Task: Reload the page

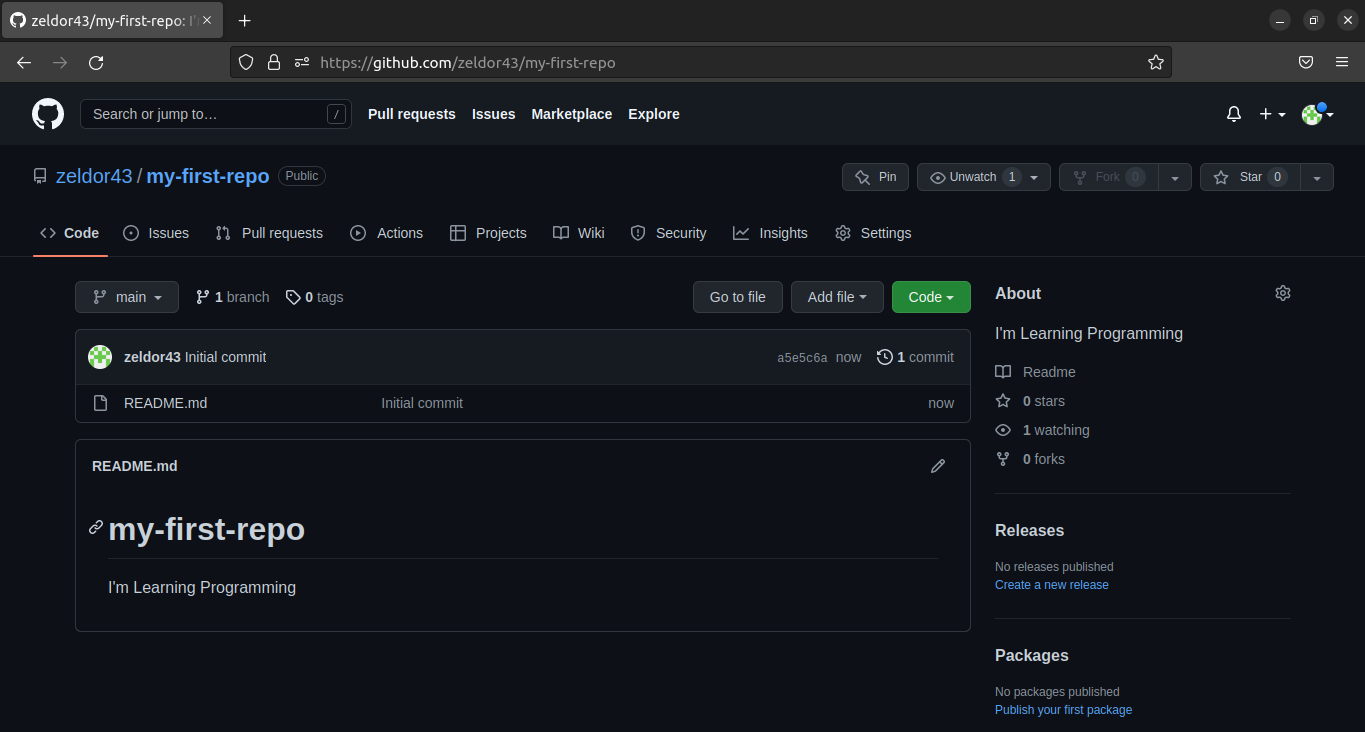Action: (x=96, y=62)
